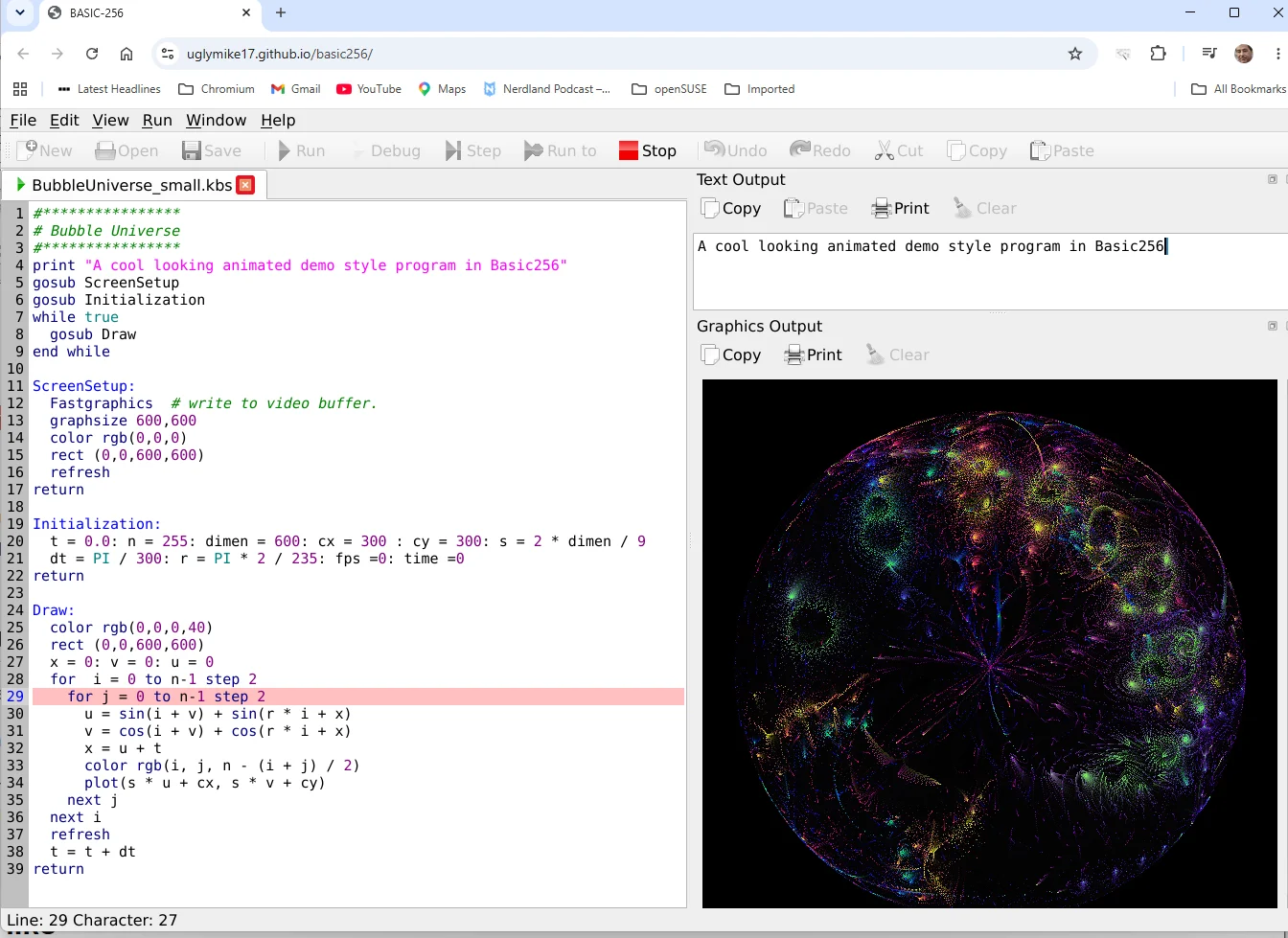Open the Maps bookmark
The width and height of the screenshot is (1288, 938).
tap(442, 89)
